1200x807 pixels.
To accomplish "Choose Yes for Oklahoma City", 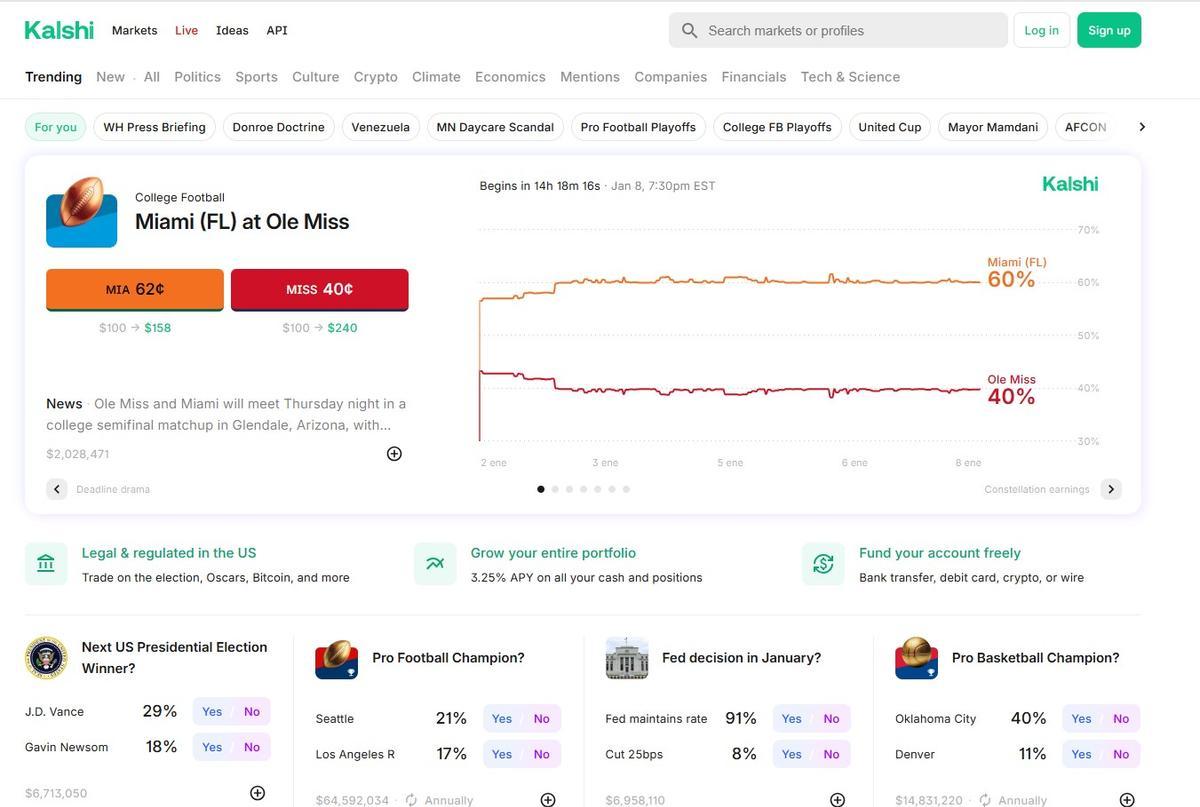I will (x=1081, y=719).
